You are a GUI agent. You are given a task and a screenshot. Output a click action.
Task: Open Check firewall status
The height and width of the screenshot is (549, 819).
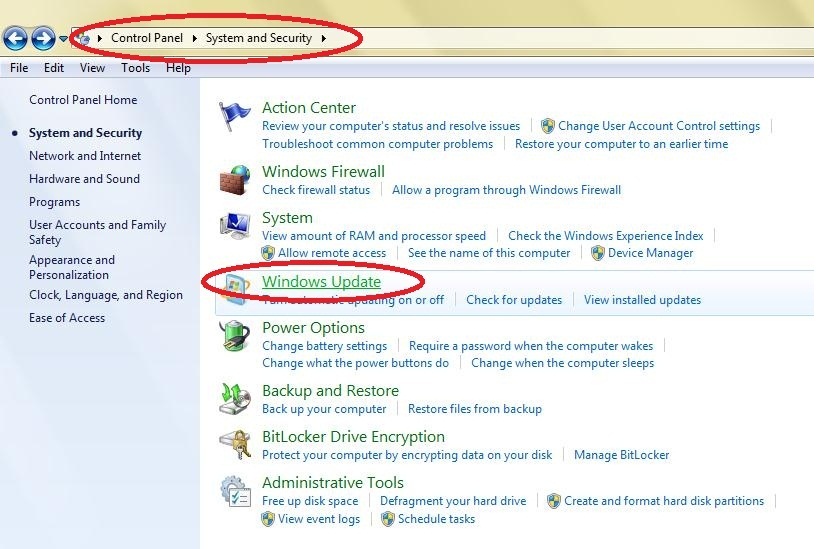[x=316, y=190]
